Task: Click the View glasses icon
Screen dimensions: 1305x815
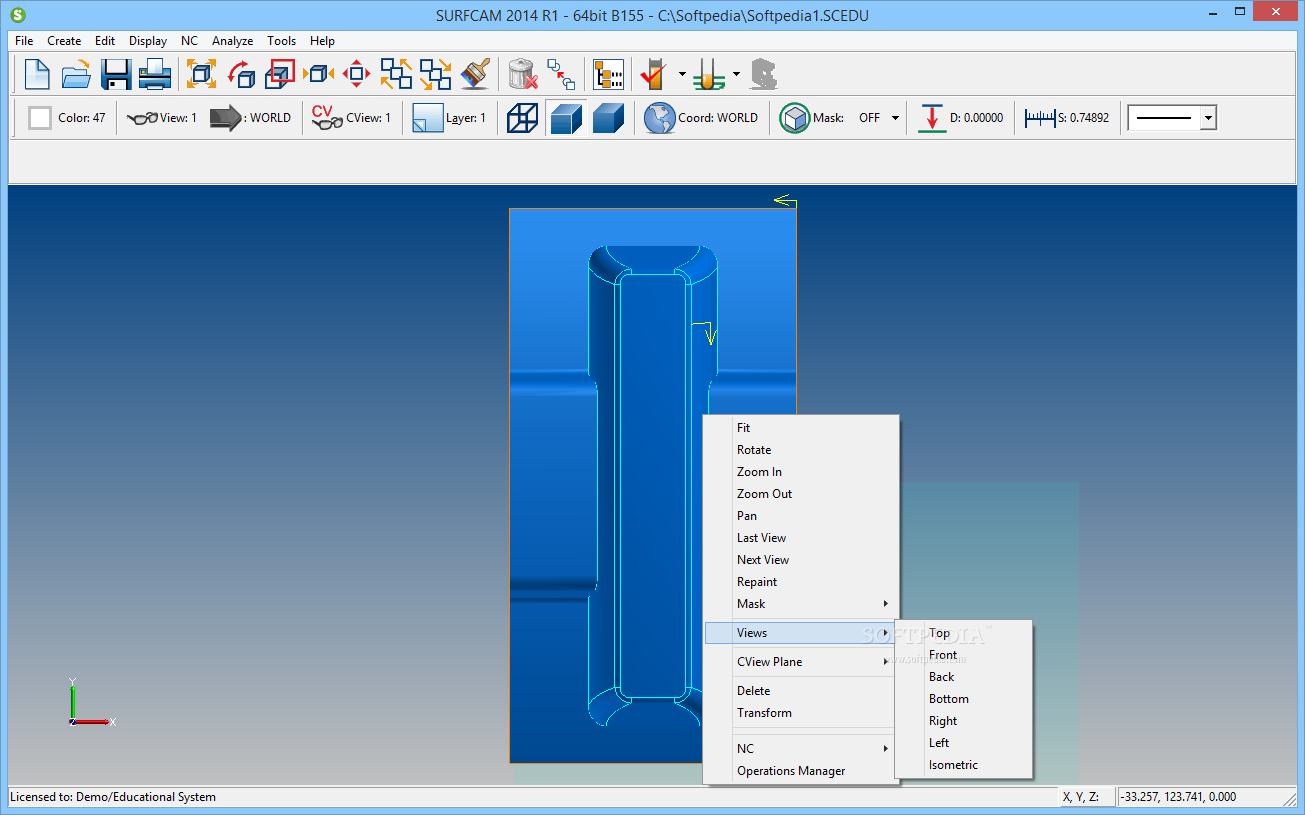Action: click(142, 118)
